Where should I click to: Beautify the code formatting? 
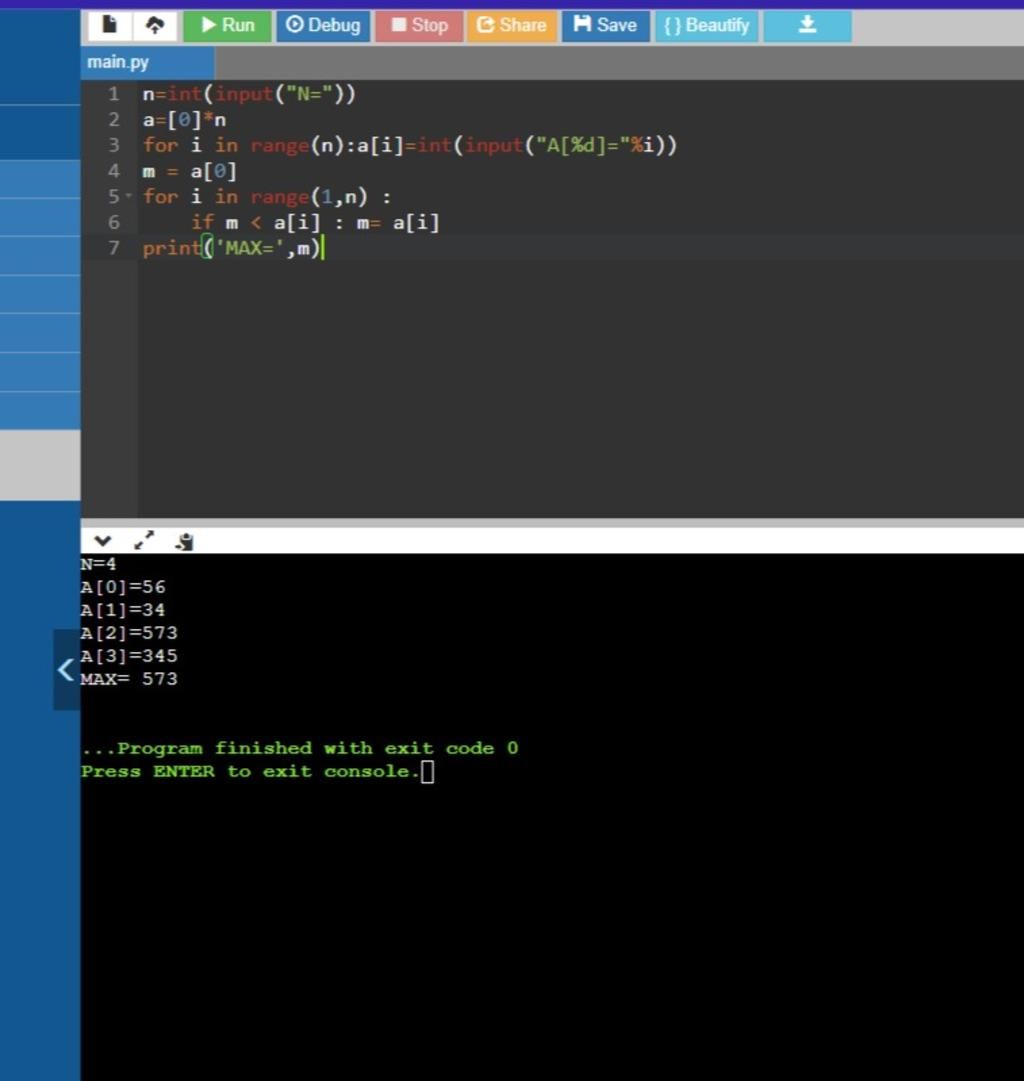pyautogui.click(x=706, y=25)
